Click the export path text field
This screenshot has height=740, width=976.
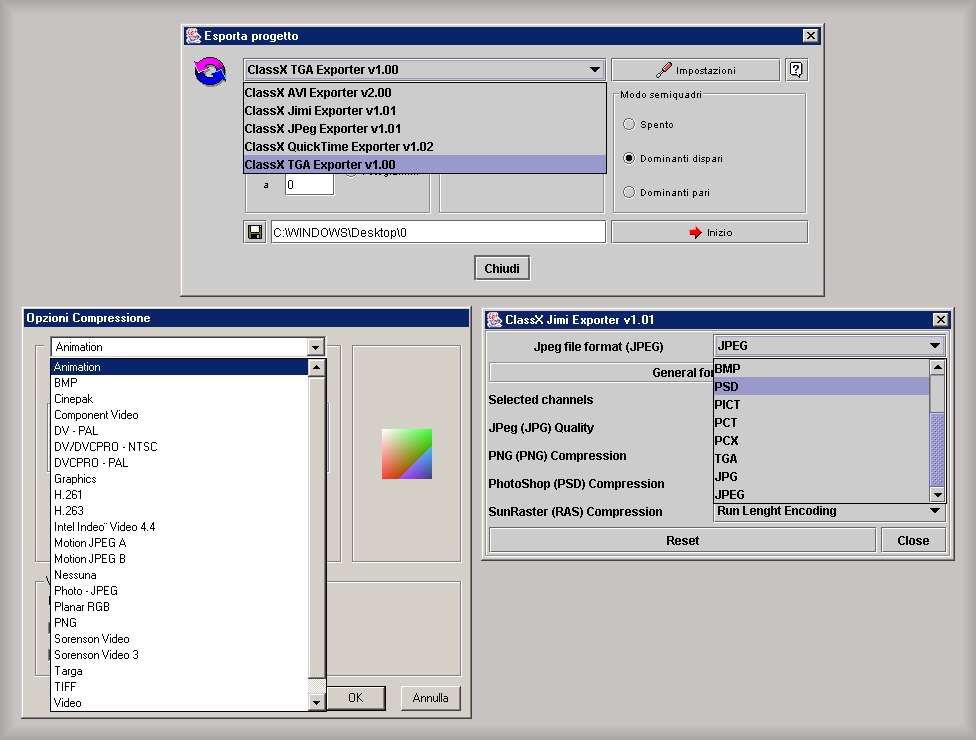click(438, 232)
